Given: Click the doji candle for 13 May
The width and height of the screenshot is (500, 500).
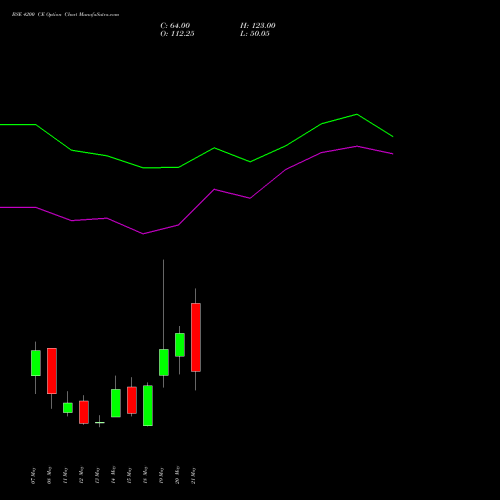Looking at the screenshot, I should [x=100, y=422].
